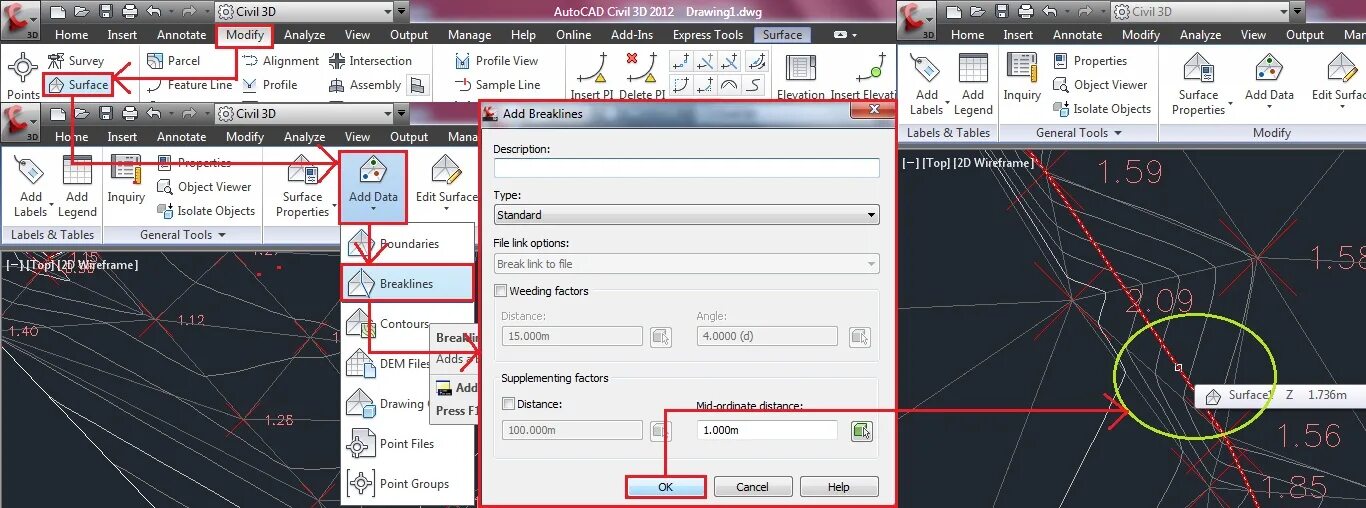The width and height of the screenshot is (1366, 508).
Task: Open Add Labels in the Breaklines-menu window
Action: [31, 187]
